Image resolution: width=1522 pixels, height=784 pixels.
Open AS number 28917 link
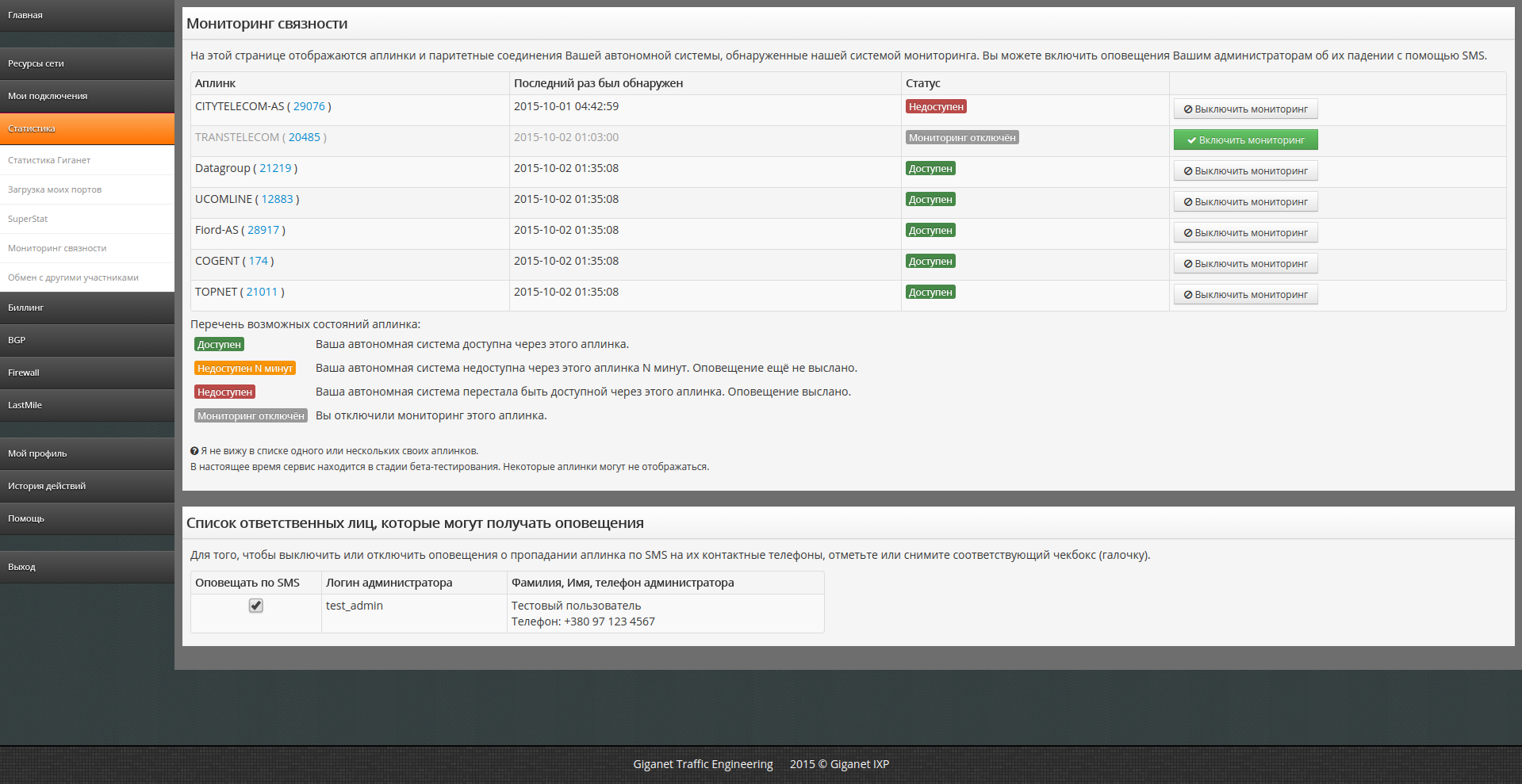point(263,230)
